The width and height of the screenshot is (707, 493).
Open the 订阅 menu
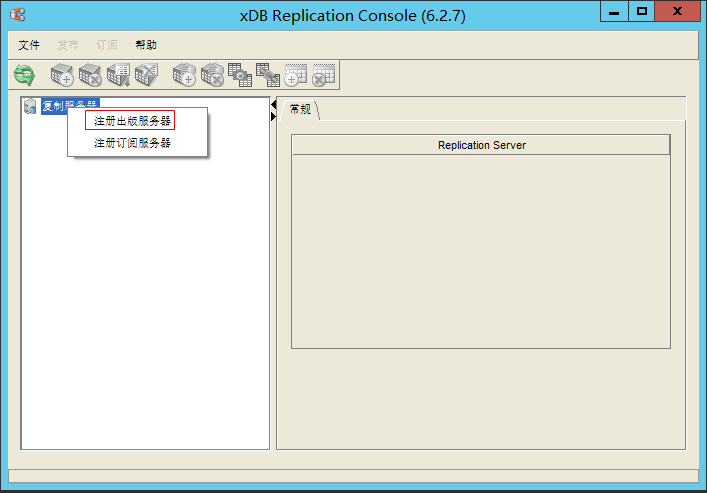click(x=107, y=45)
